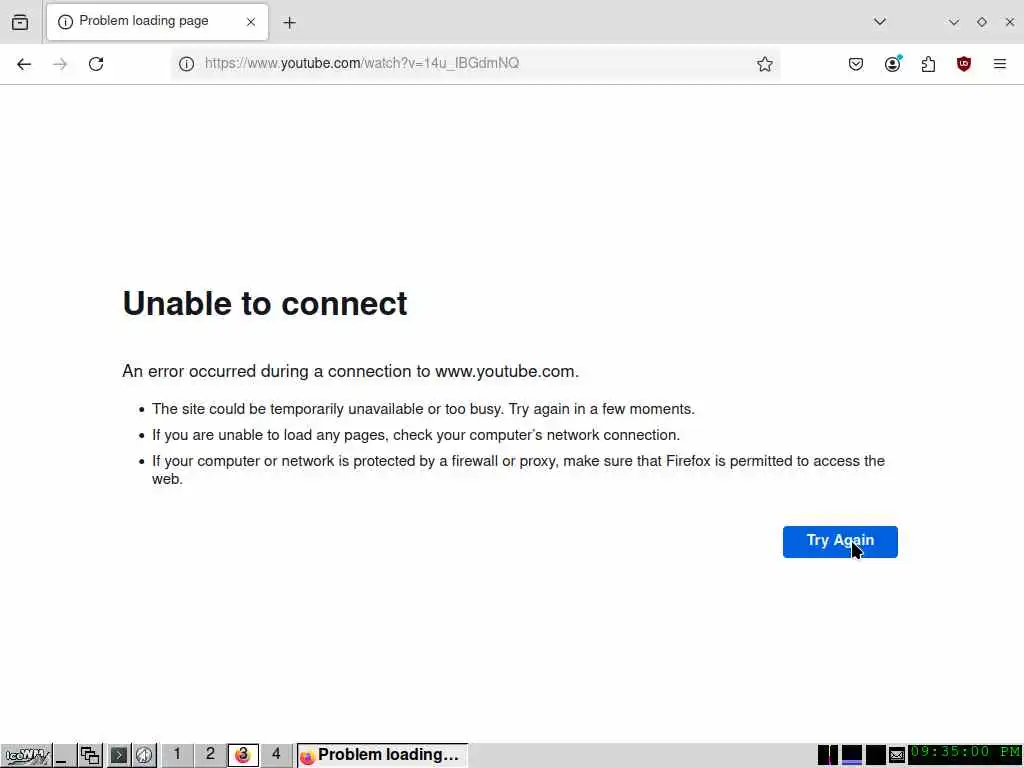This screenshot has height=768, width=1024.
Task: Go back one page
Action: [x=24, y=64]
